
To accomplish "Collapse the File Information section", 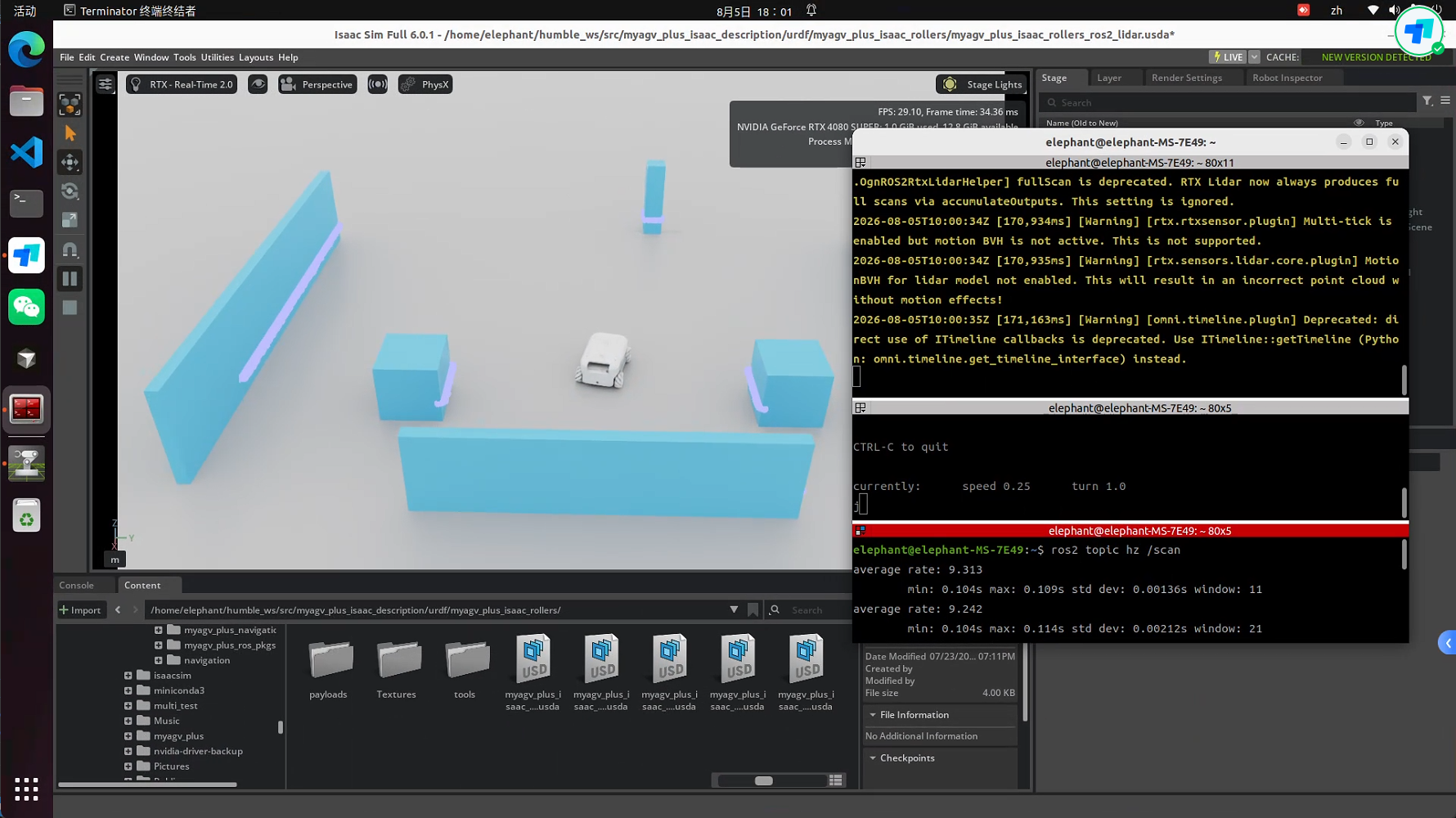I will (873, 715).
